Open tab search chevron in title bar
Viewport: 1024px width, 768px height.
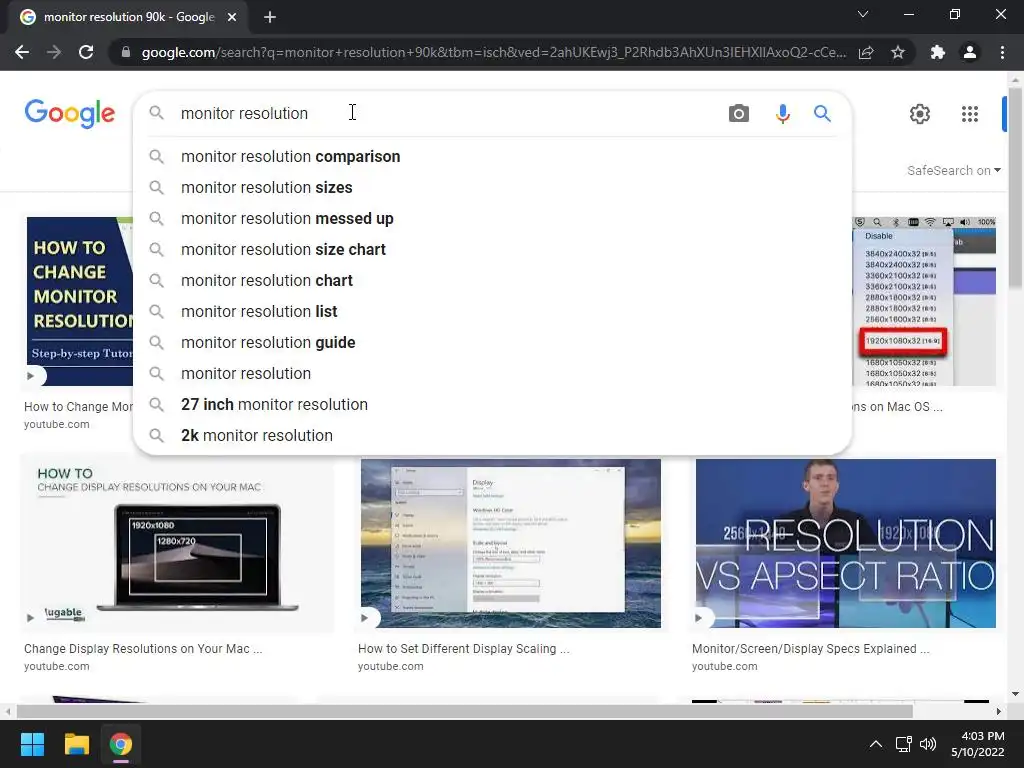[863, 14]
